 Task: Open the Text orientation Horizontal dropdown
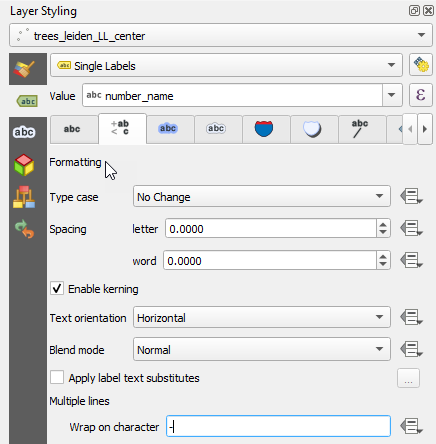click(262, 317)
